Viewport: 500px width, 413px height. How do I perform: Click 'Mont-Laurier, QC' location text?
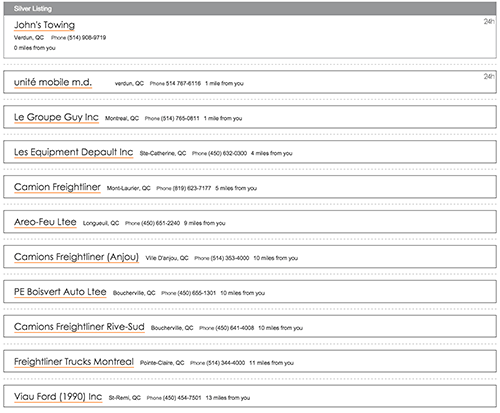point(129,188)
